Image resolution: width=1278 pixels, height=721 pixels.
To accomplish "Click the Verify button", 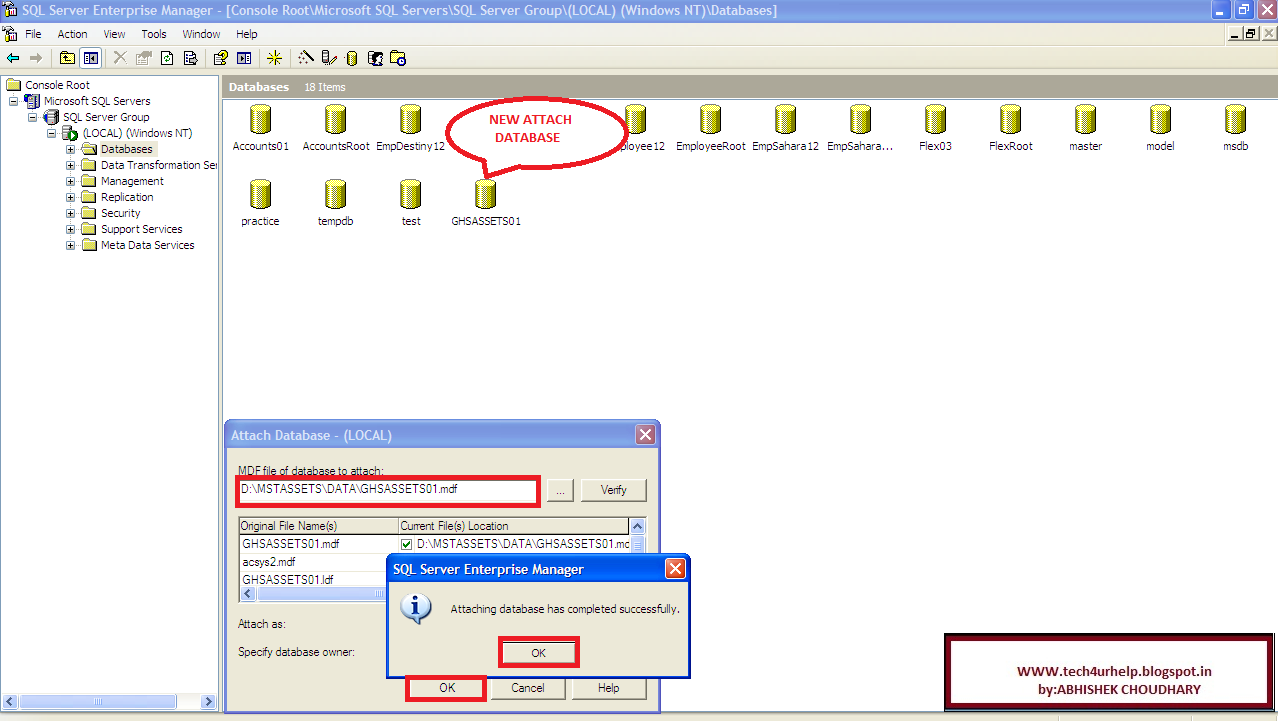I will (614, 490).
